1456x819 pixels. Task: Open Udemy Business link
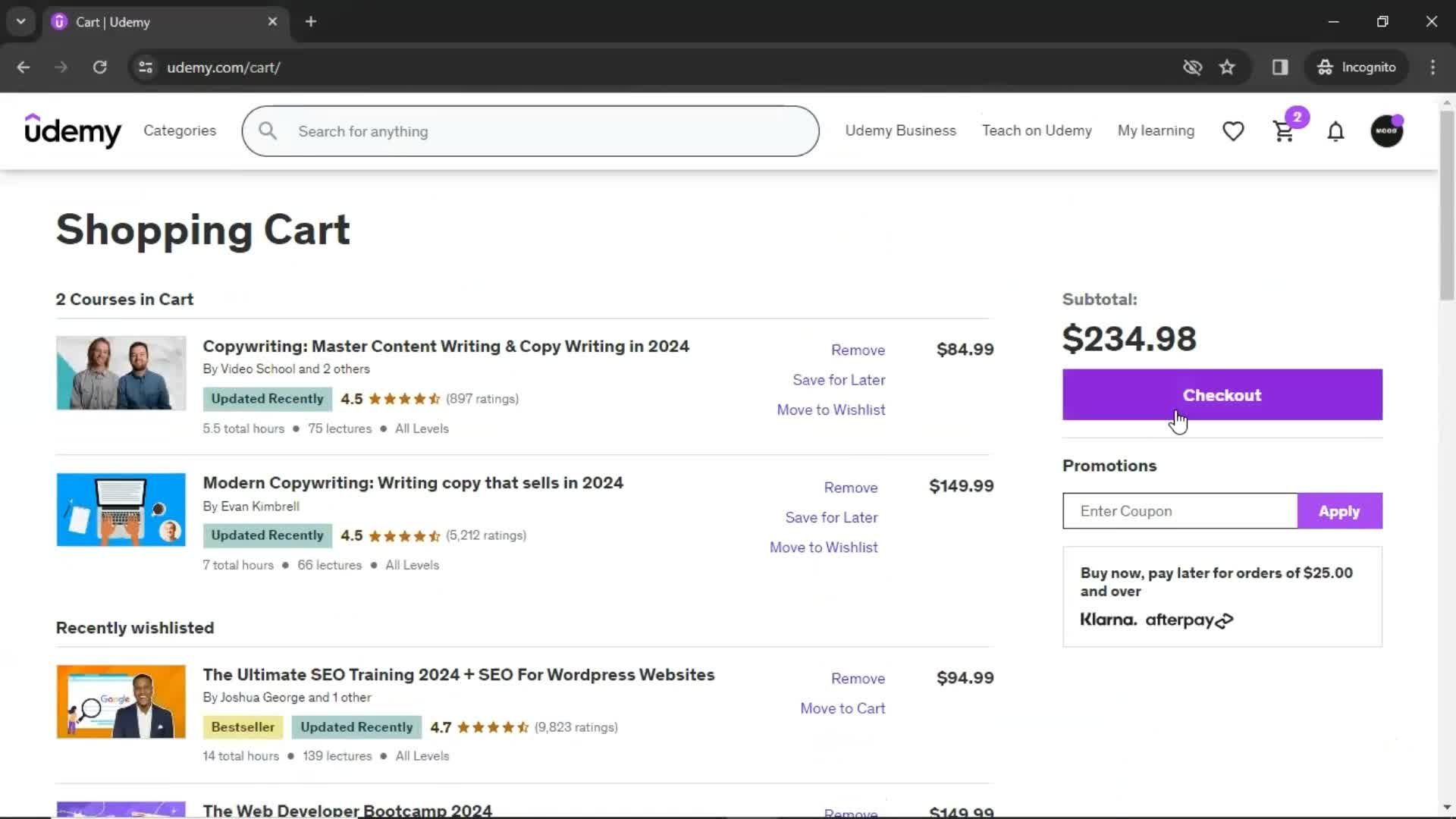coord(900,130)
